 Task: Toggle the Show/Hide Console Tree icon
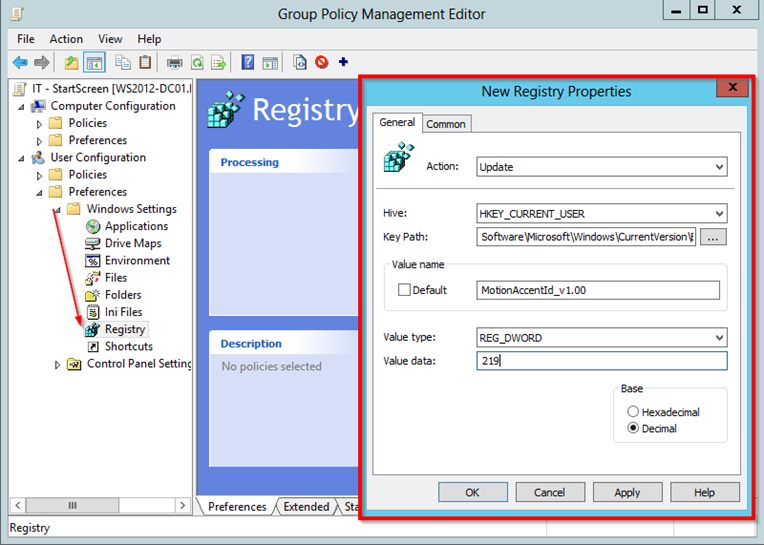[x=94, y=62]
